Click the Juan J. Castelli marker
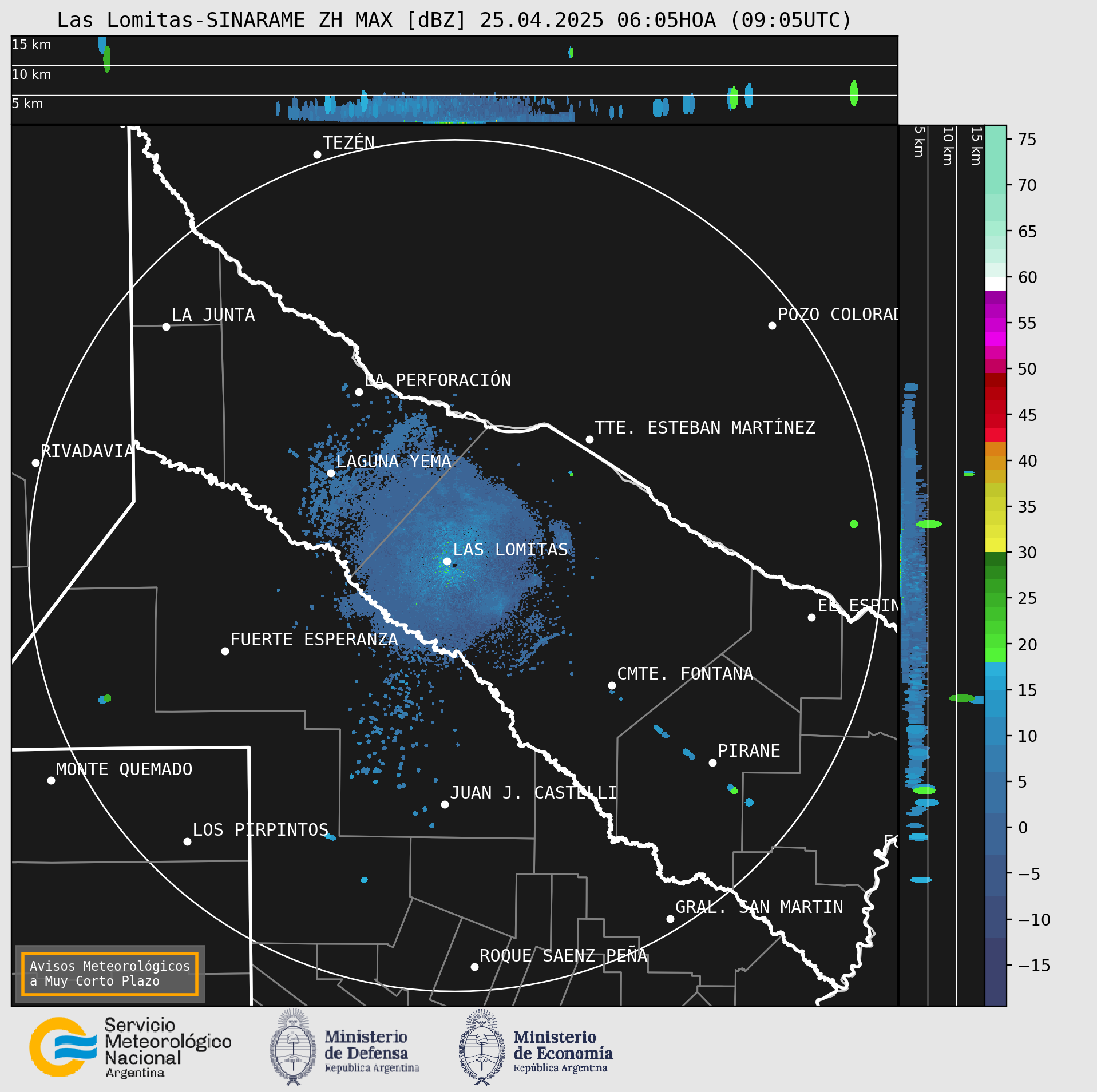Image resolution: width=1097 pixels, height=1092 pixels. pyautogui.click(x=445, y=804)
